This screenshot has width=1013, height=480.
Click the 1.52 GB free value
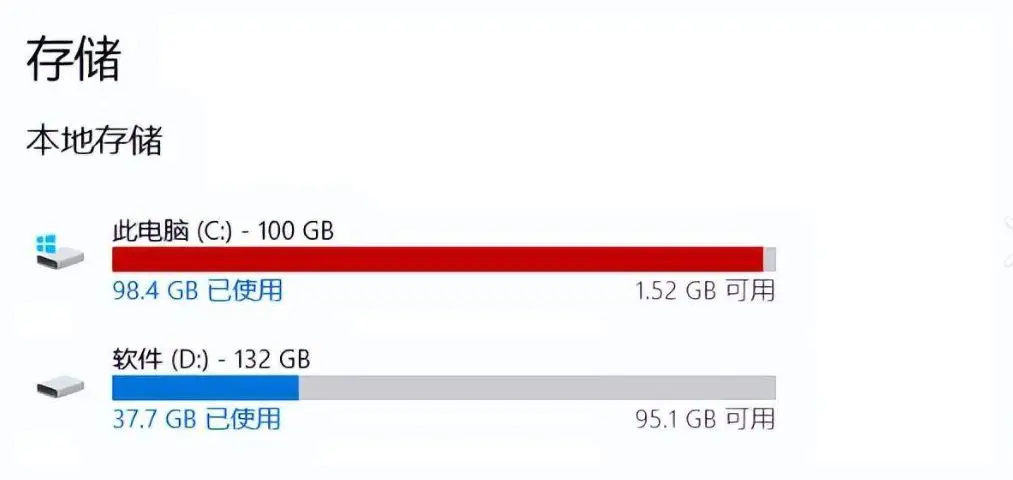[x=674, y=291]
